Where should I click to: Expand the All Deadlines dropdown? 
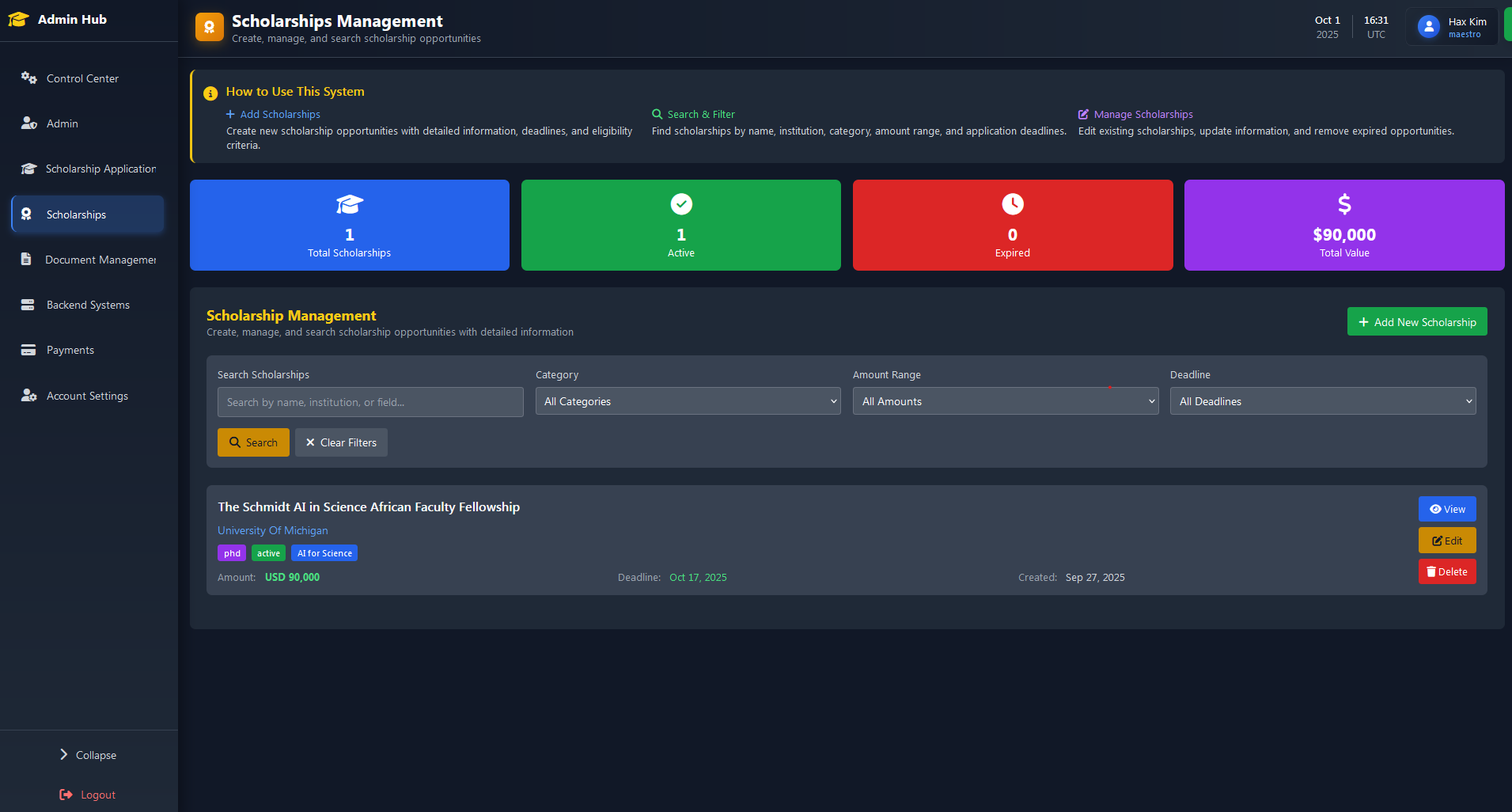tap(1322, 401)
